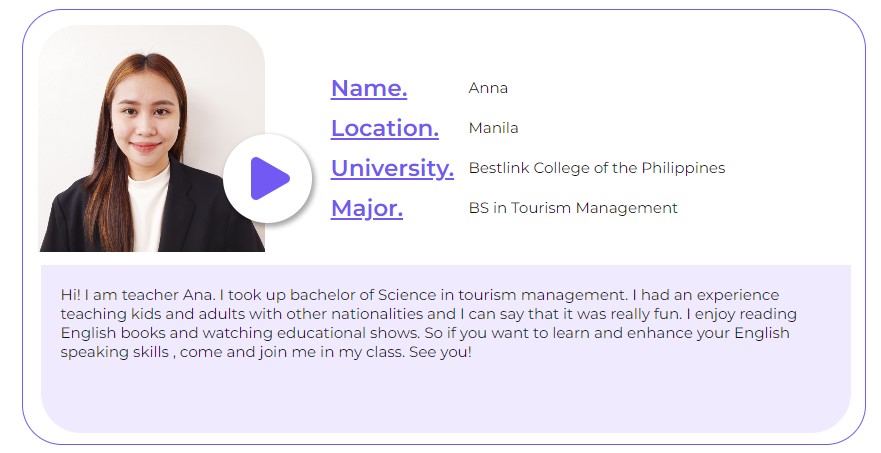Click the phrase 'enhance your English'
The image size is (881, 453).
[708, 333]
